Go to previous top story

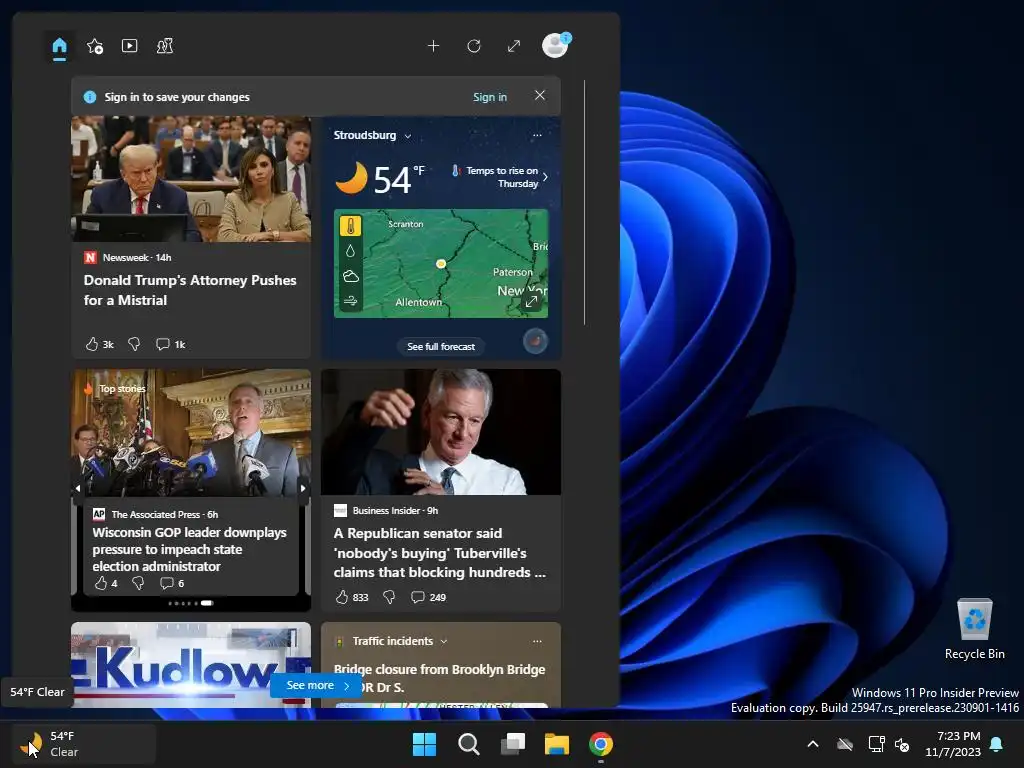[x=78, y=488]
